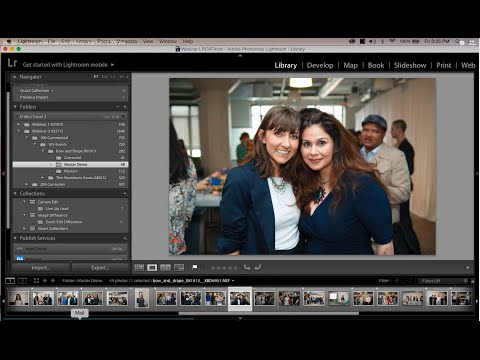
Task: Click the left panel vertical scrollbar
Action: (x=8, y=160)
